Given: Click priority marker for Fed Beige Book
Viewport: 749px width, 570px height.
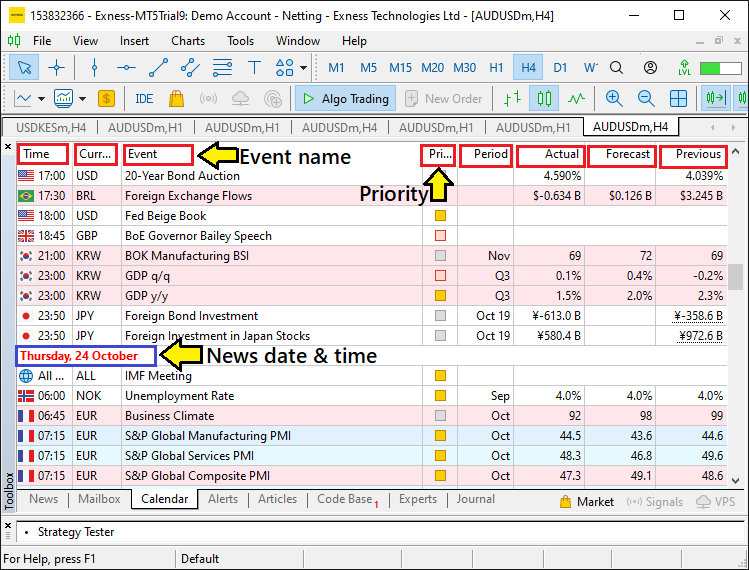Looking at the screenshot, I should [440, 215].
